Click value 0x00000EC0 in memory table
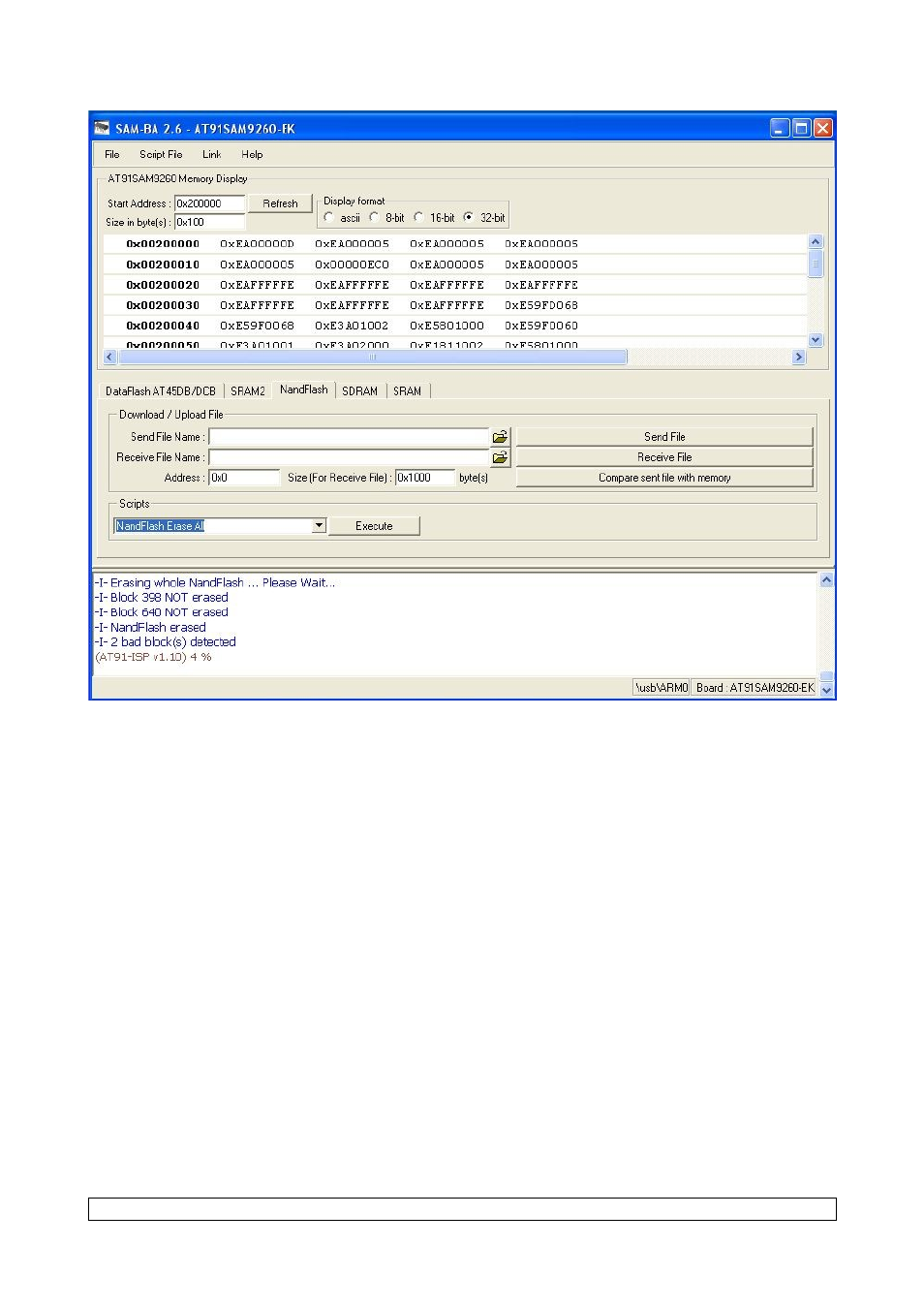 coord(352,265)
